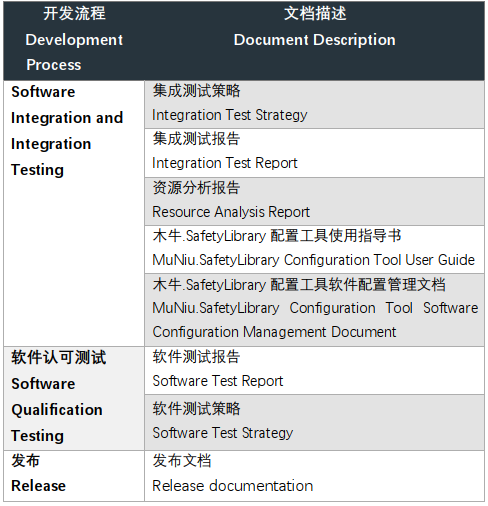The width and height of the screenshot is (488, 506).
Task: Click the 资源分析报告 Chinese text
Action: point(196,188)
